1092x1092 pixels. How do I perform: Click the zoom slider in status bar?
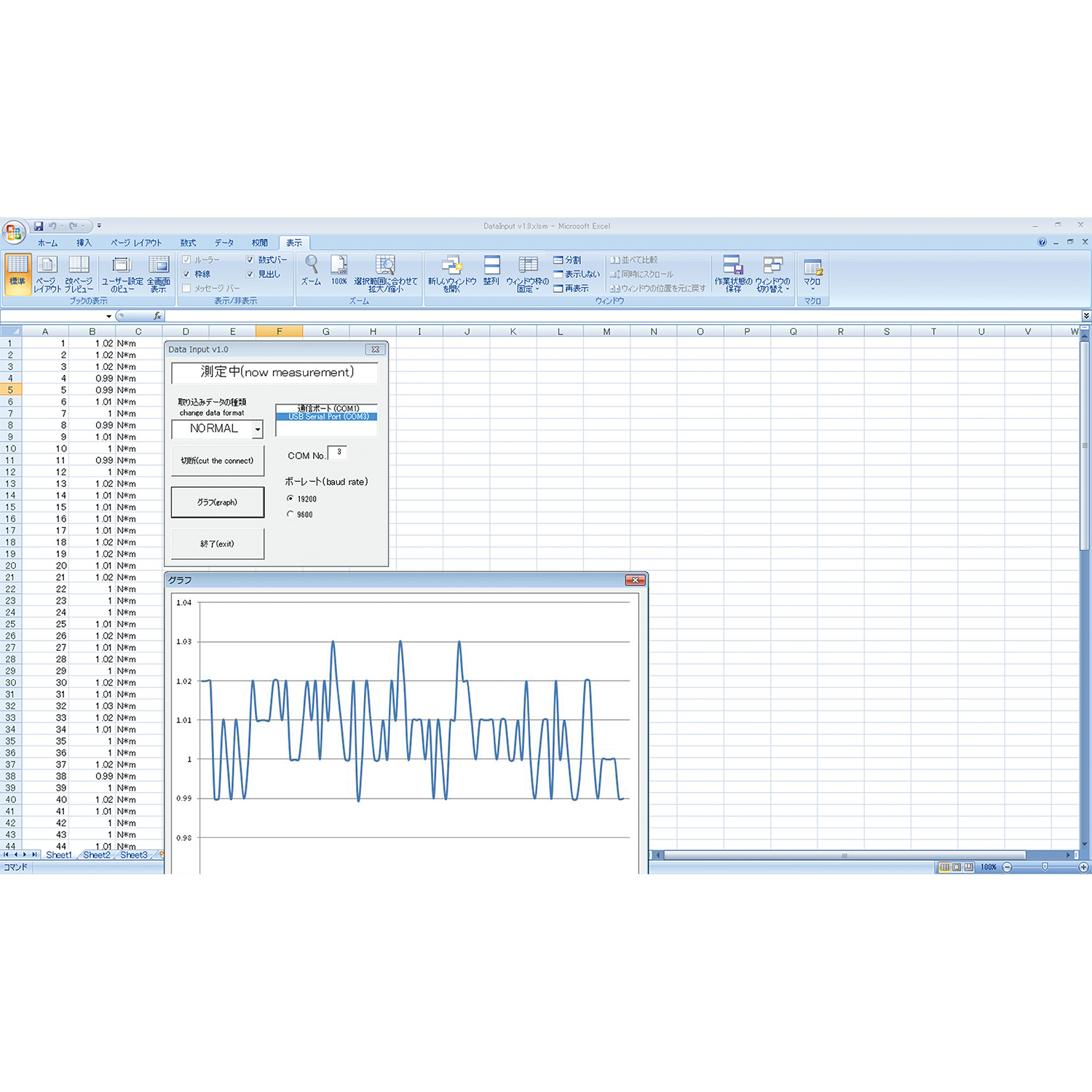(1045, 867)
